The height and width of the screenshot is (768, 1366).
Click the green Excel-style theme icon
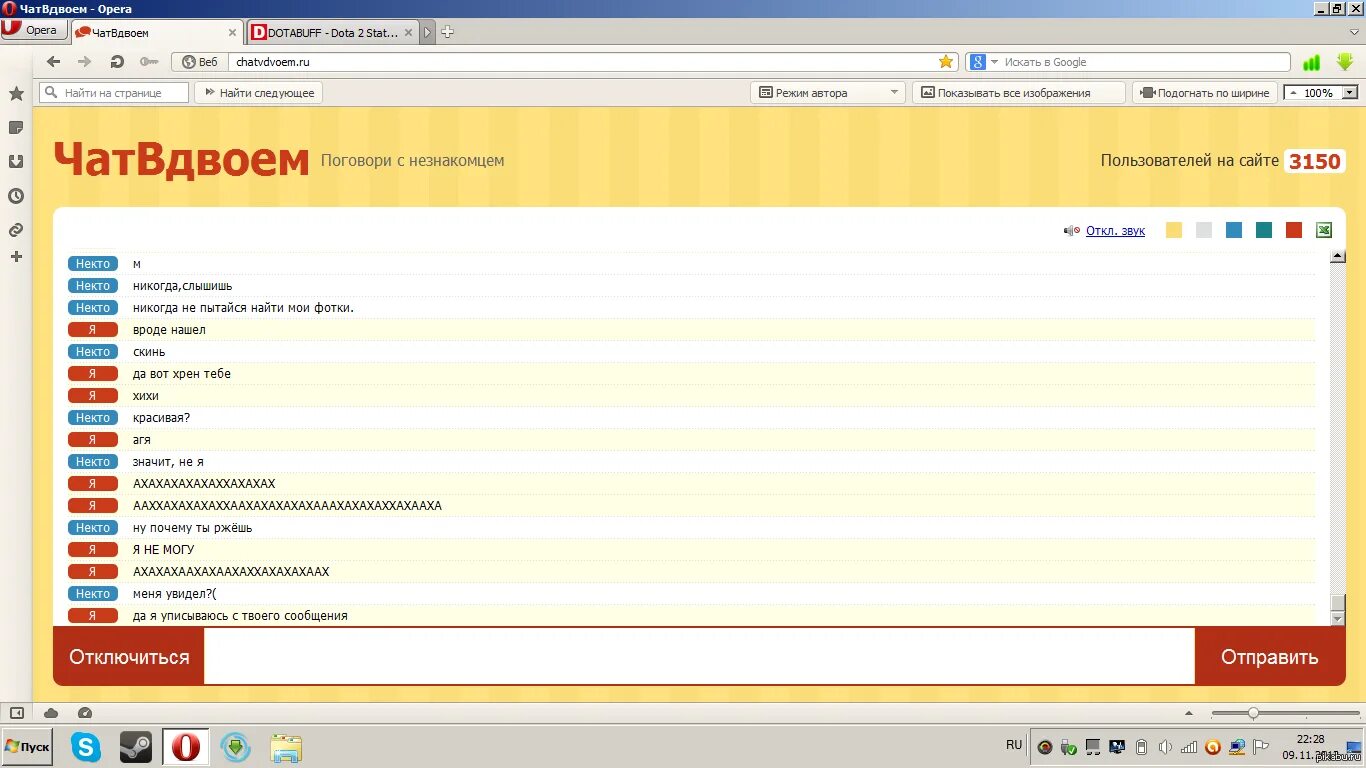1324,230
